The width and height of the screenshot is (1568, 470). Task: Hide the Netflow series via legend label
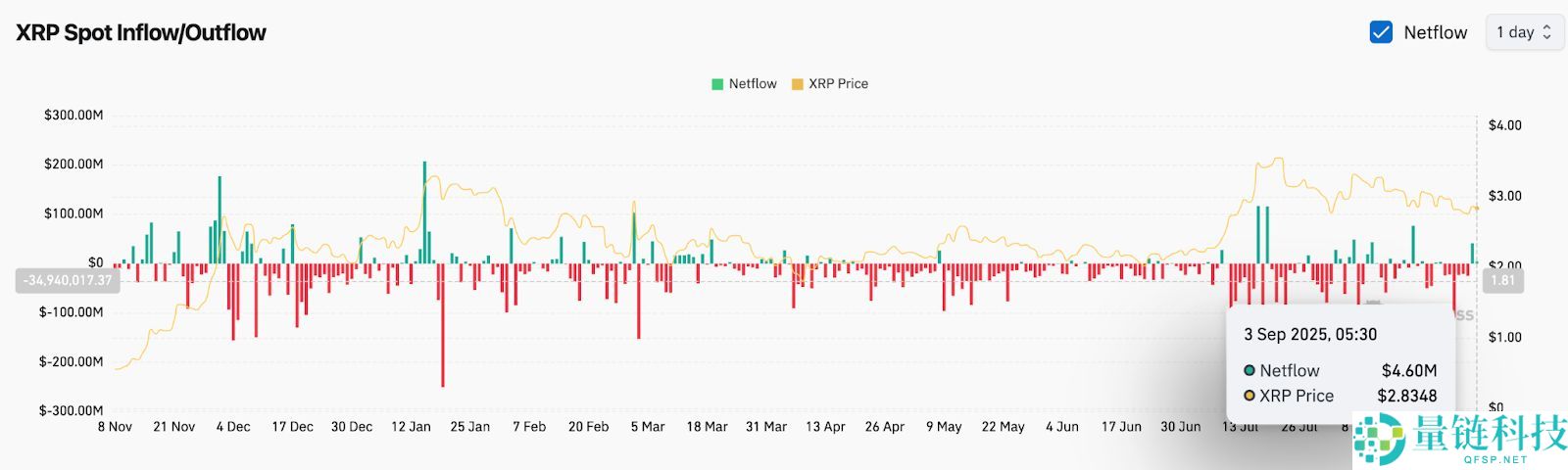[753, 84]
